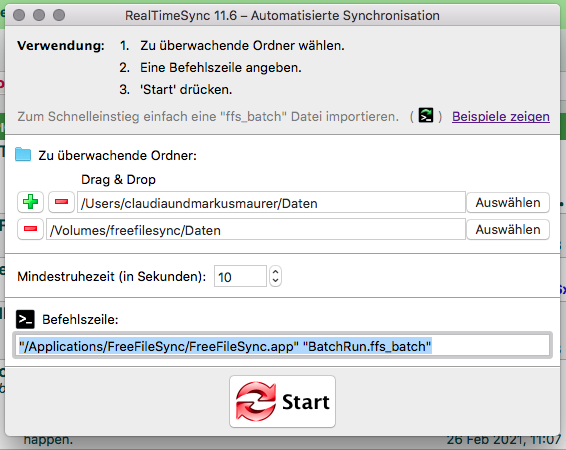This screenshot has height=450, width=566.
Task: Click 'Eine Befehlszeile angeben.' instruction text
Action: [221, 68]
